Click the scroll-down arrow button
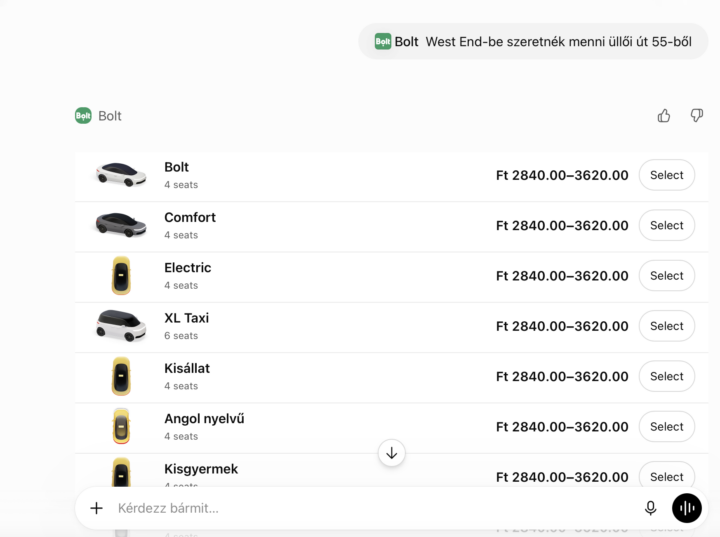Viewport: 720px width, 537px height. point(392,453)
